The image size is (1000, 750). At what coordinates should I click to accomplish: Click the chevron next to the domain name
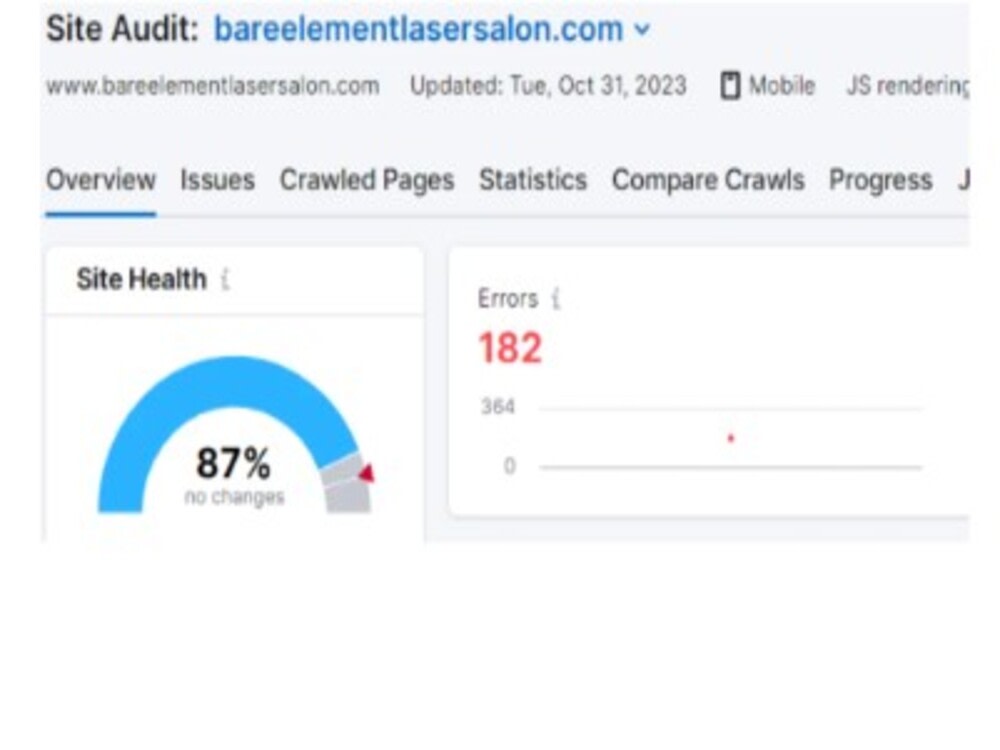643,30
